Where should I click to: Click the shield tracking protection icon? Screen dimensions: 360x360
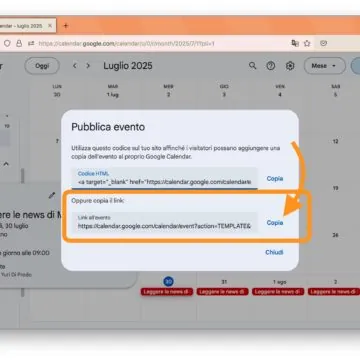tap(7, 44)
